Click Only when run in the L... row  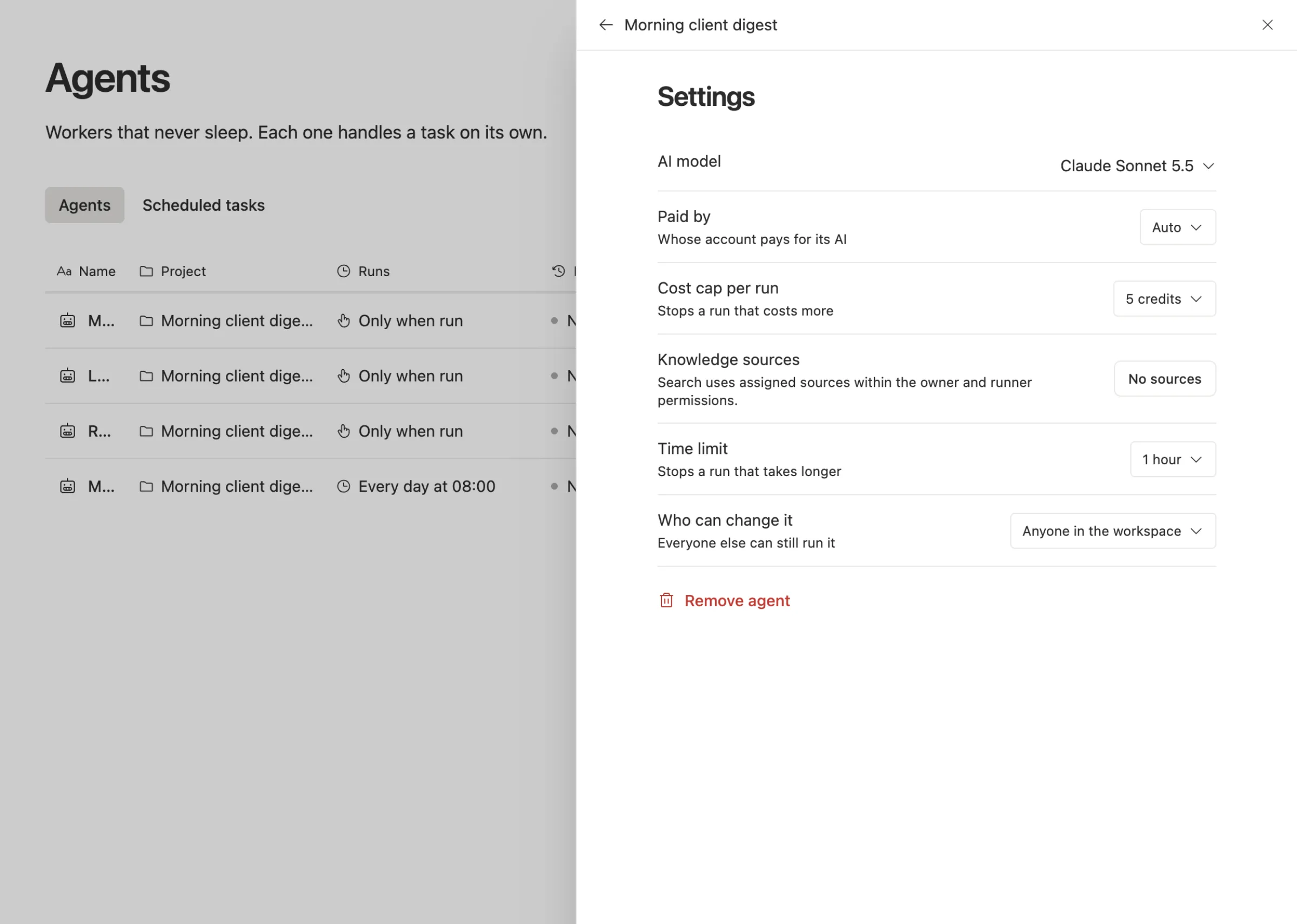[x=410, y=376]
